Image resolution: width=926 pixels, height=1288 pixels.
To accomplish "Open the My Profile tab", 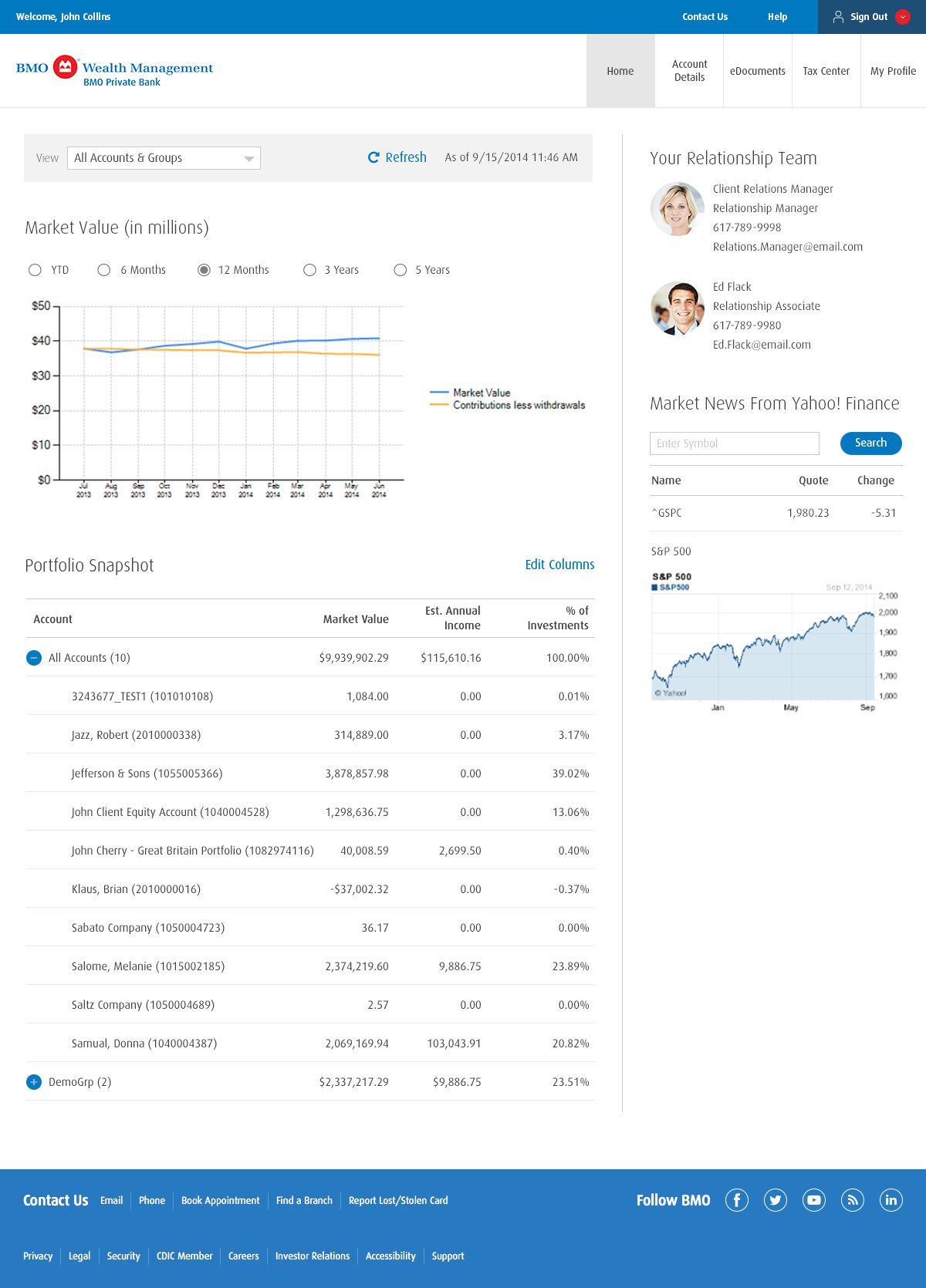I will click(894, 71).
